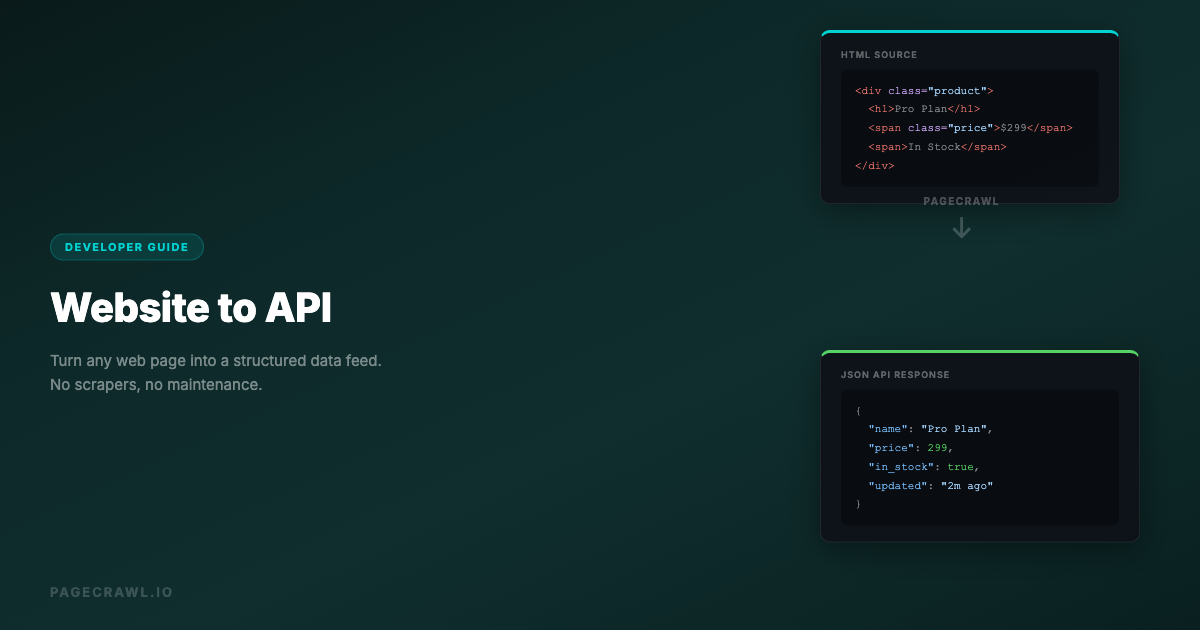Click the downward transformation arrow icon

tap(961, 227)
